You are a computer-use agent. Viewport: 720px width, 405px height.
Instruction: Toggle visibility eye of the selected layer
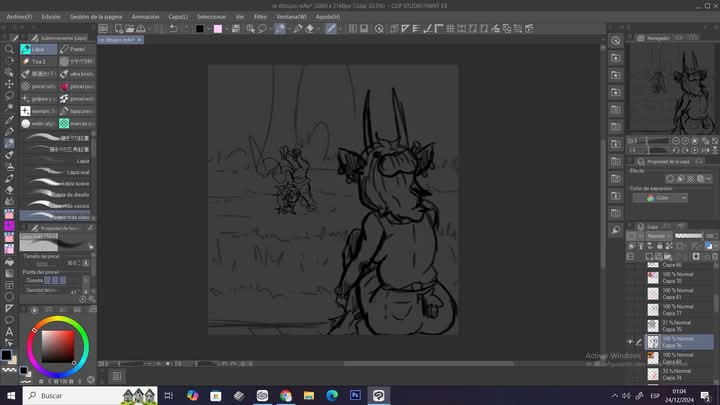click(x=630, y=342)
